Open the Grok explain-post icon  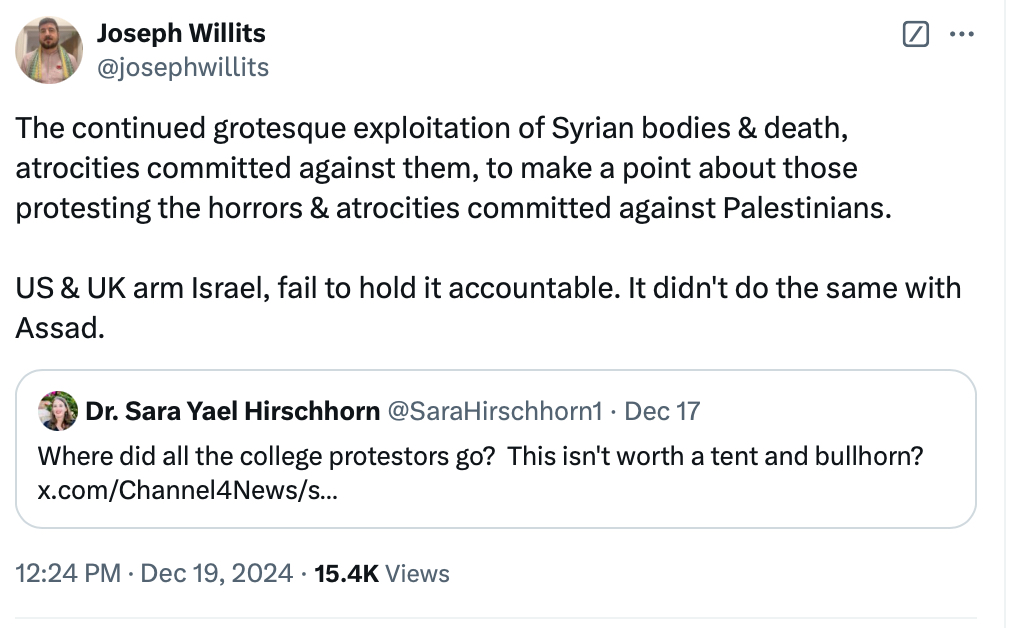914,35
